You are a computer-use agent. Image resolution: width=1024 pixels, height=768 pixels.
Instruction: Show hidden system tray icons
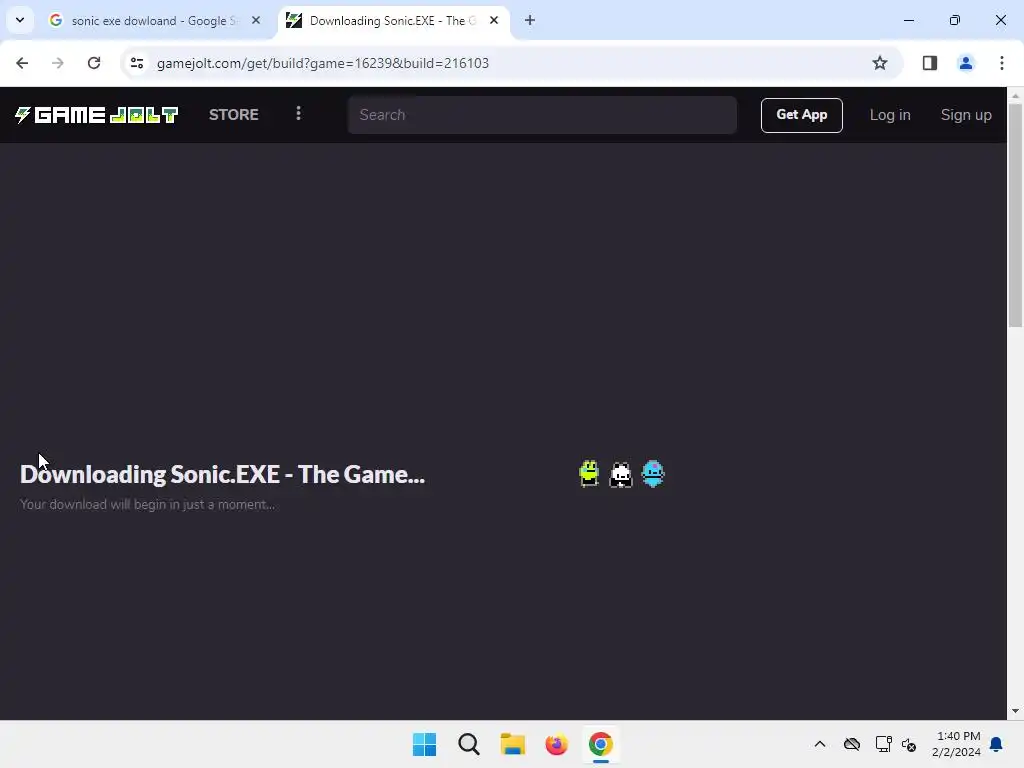click(820, 744)
